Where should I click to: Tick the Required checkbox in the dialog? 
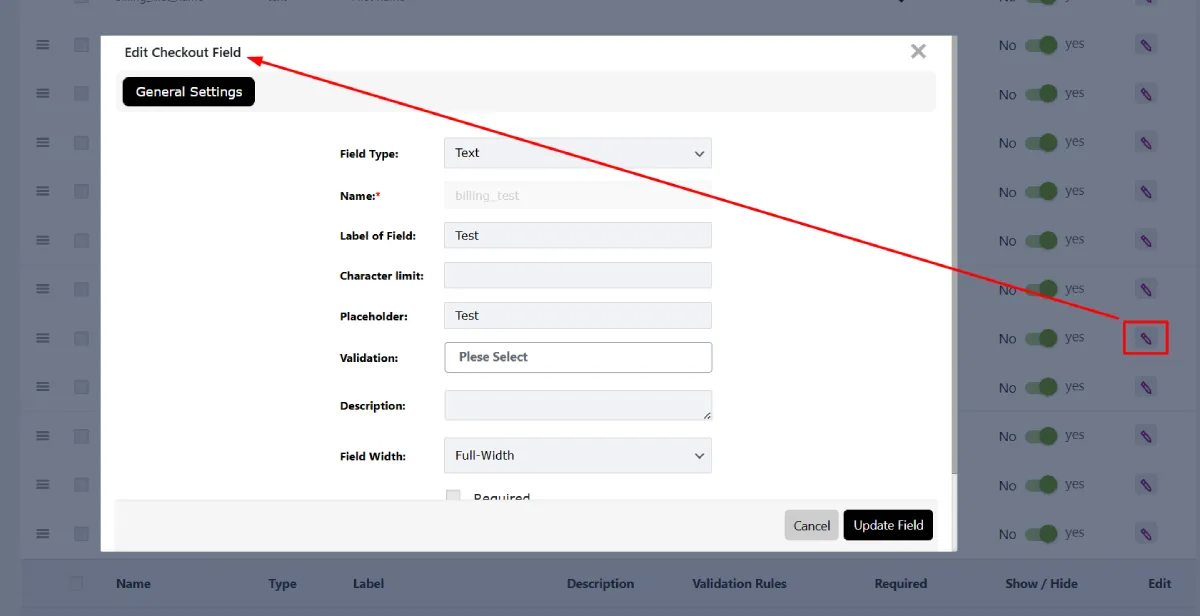pos(453,496)
